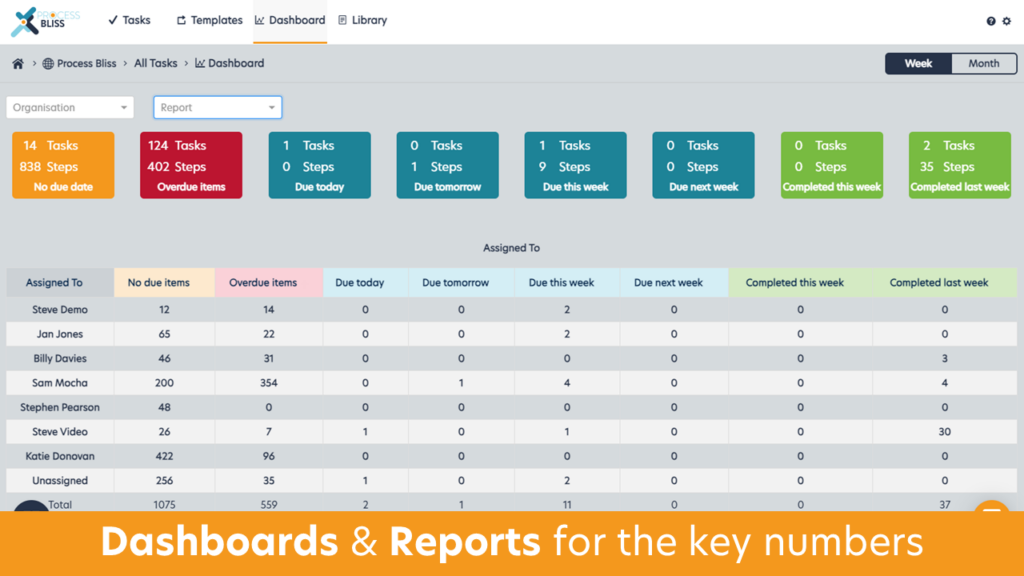Open the orange No due date tile
1024x576 pixels.
point(63,165)
